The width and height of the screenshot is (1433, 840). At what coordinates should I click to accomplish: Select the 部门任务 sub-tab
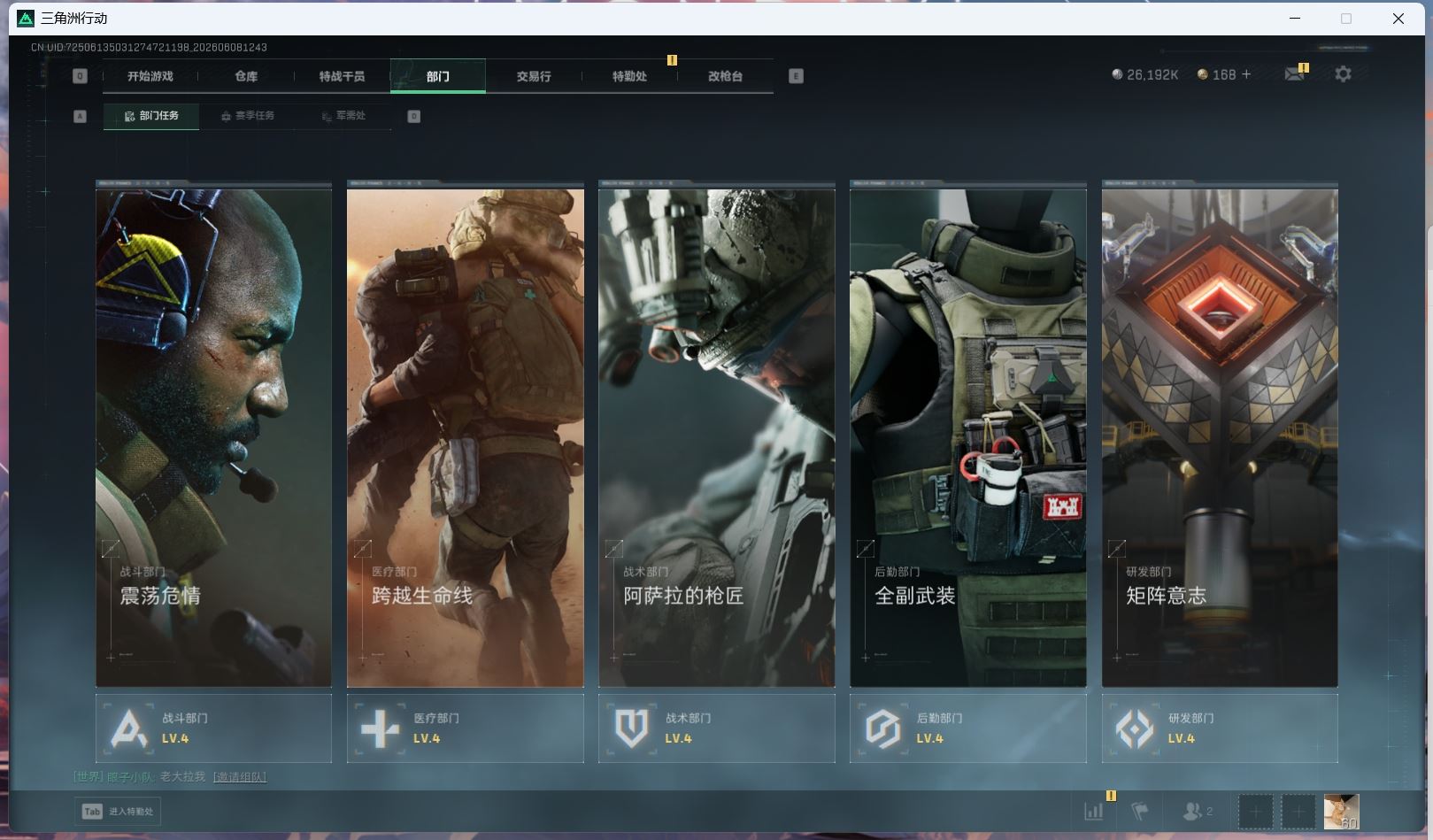point(151,116)
